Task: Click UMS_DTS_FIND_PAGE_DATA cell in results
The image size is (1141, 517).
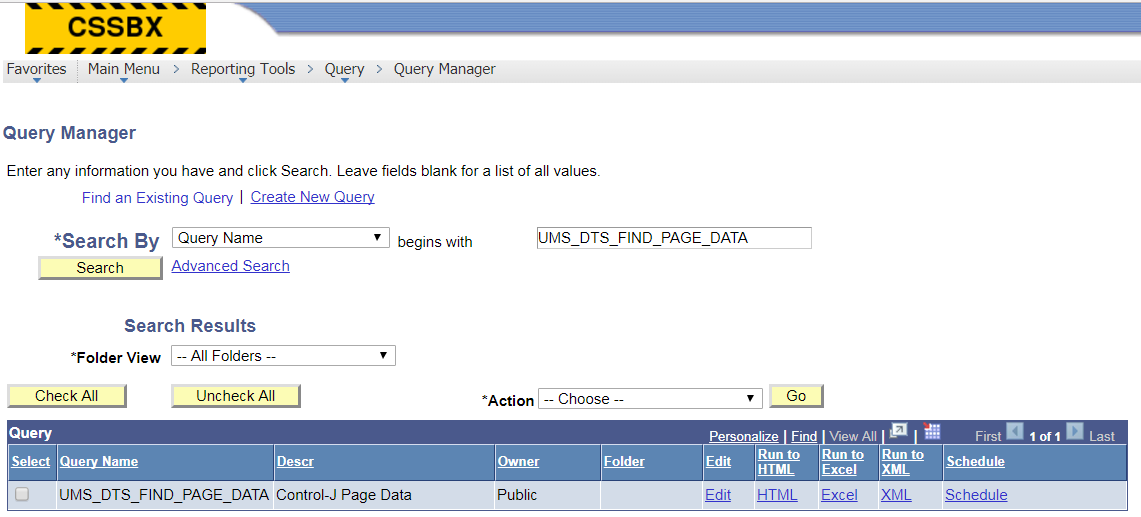Action: click(x=164, y=494)
